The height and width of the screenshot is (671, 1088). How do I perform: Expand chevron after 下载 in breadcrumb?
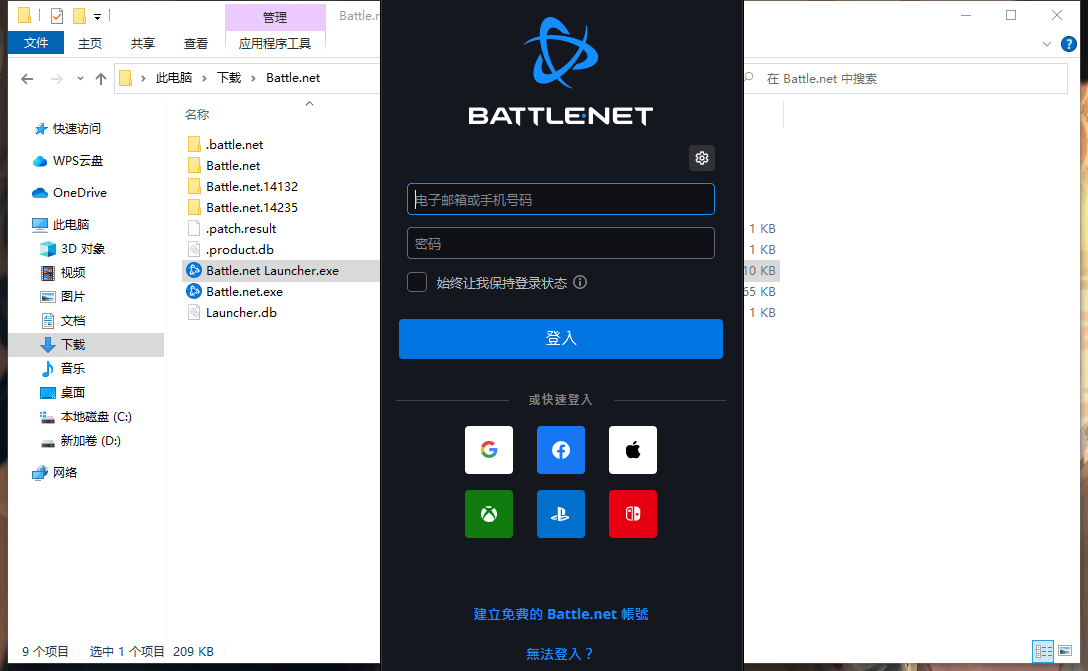click(x=253, y=78)
